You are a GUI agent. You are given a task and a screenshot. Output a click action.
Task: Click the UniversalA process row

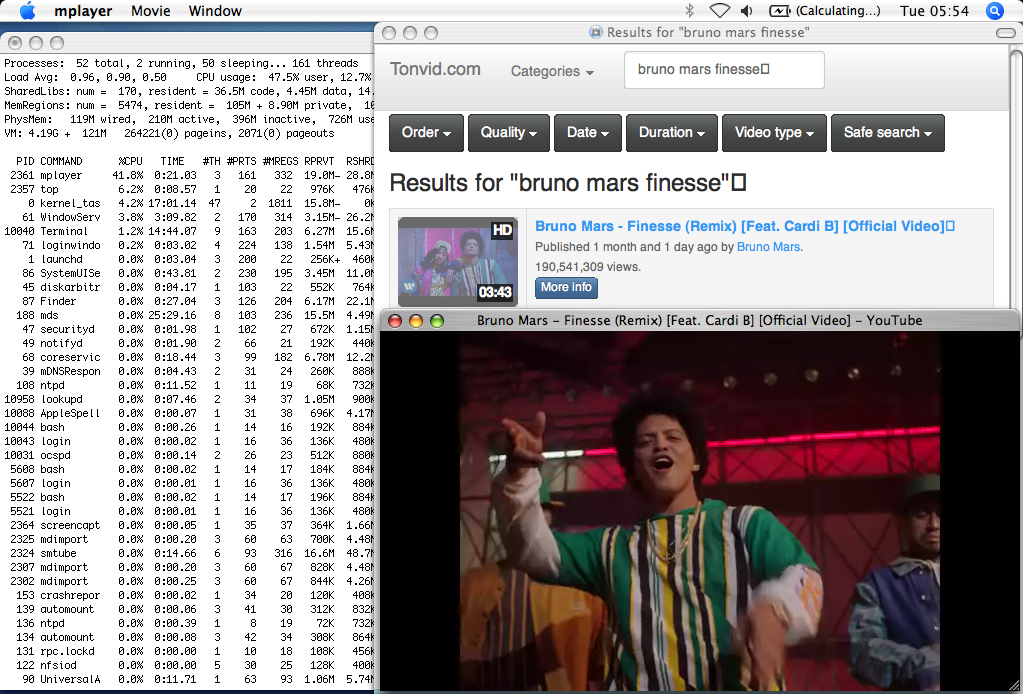[x=189, y=679]
